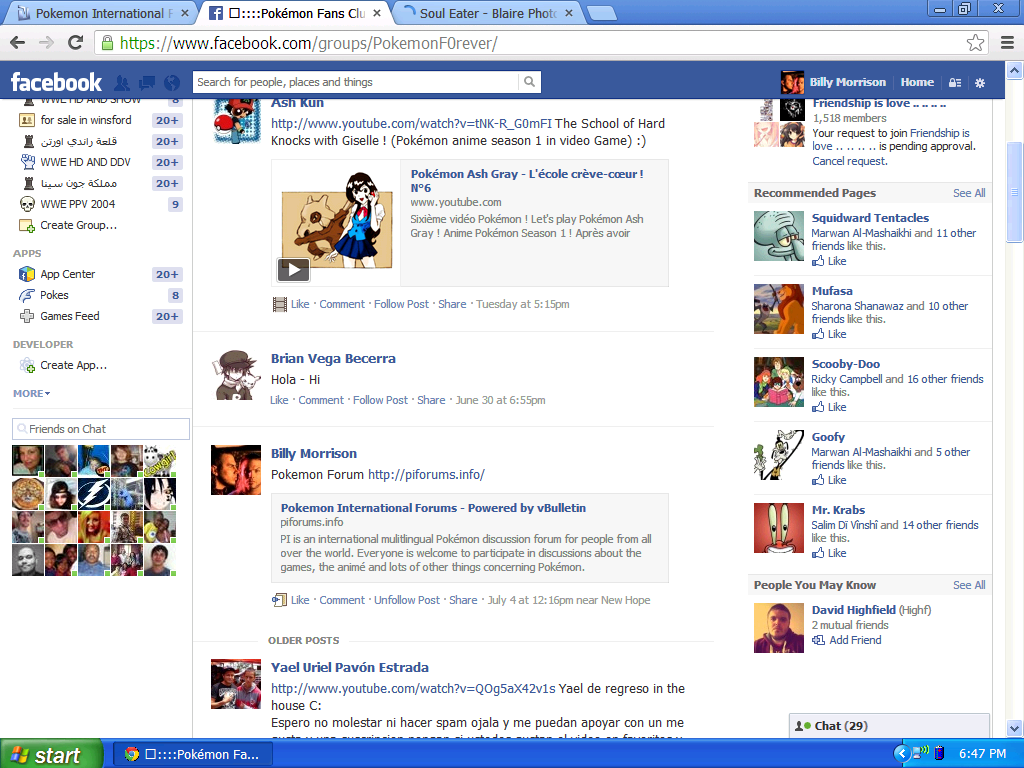Viewport: 1024px width, 768px height.
Task: Open the Chrome menu icon
Action: tap(1007, 43)
